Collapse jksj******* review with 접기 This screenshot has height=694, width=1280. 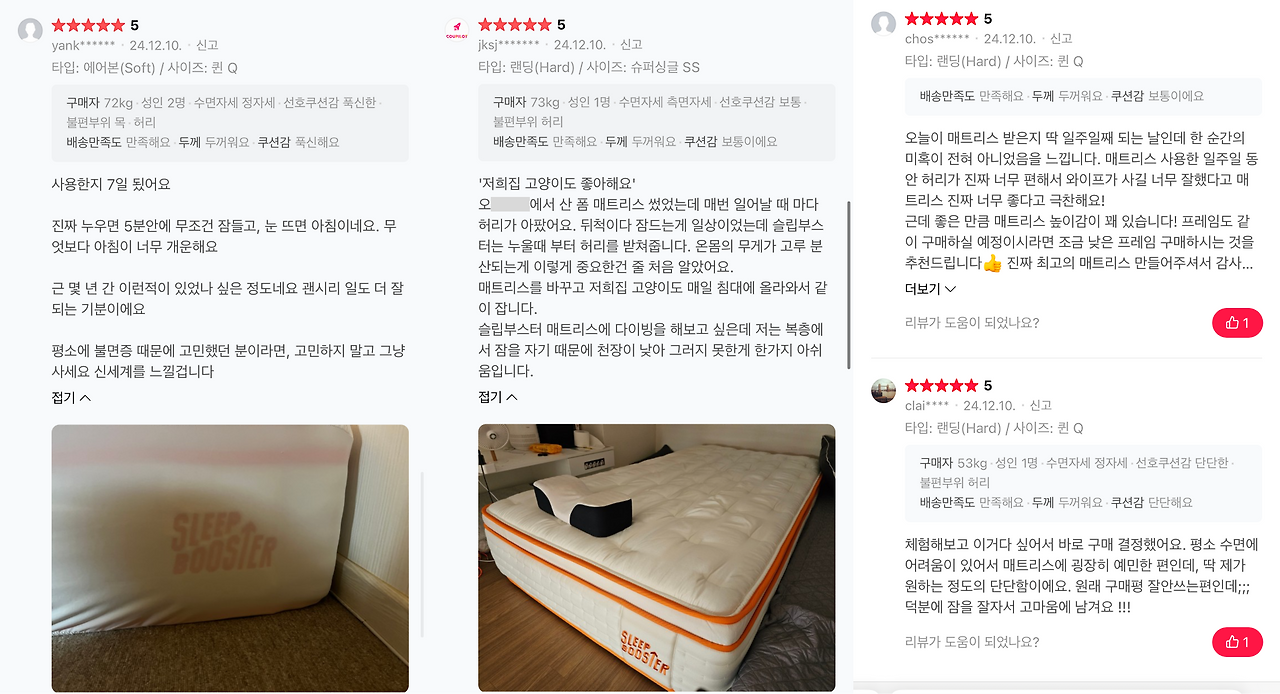(498, 397)
